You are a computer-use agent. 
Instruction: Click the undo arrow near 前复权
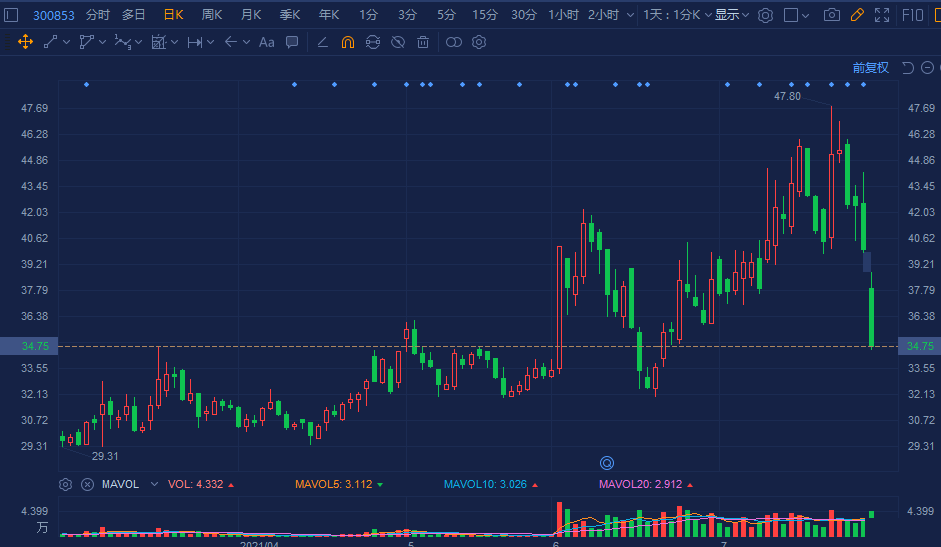pyautogui.click(x=908, y=68)
